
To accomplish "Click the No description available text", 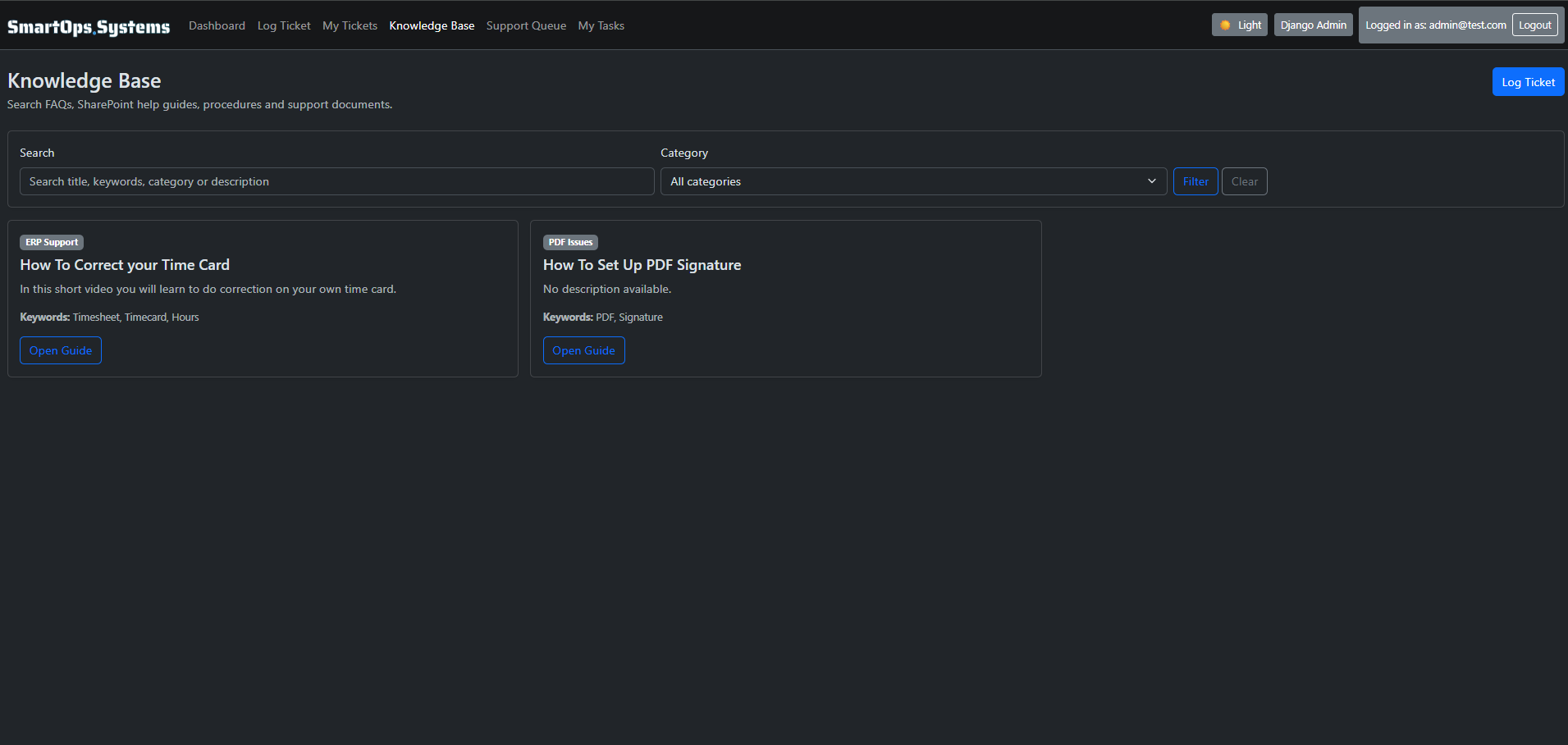I will [x=607, y=289].
